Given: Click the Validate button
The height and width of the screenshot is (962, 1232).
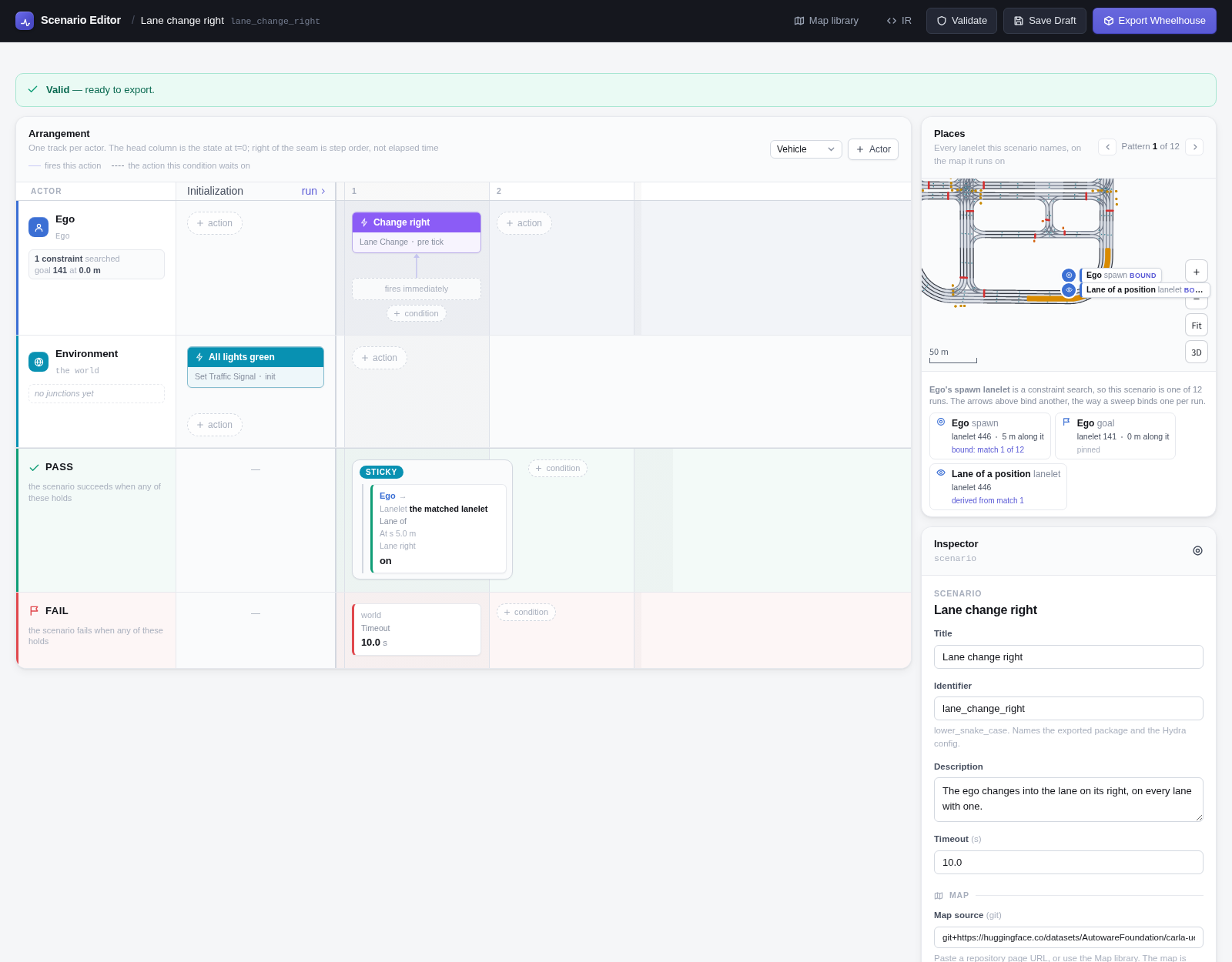Looking at the screenshot, I should click(x=962, y=21).
